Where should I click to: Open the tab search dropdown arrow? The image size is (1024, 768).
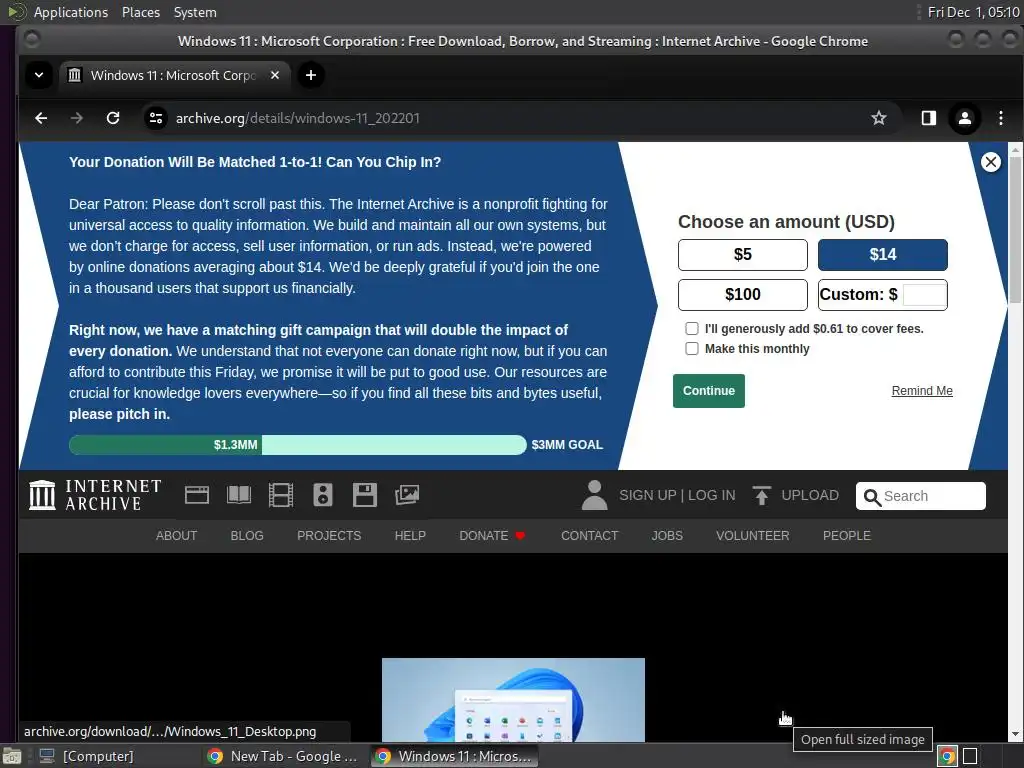coord(39,75)
